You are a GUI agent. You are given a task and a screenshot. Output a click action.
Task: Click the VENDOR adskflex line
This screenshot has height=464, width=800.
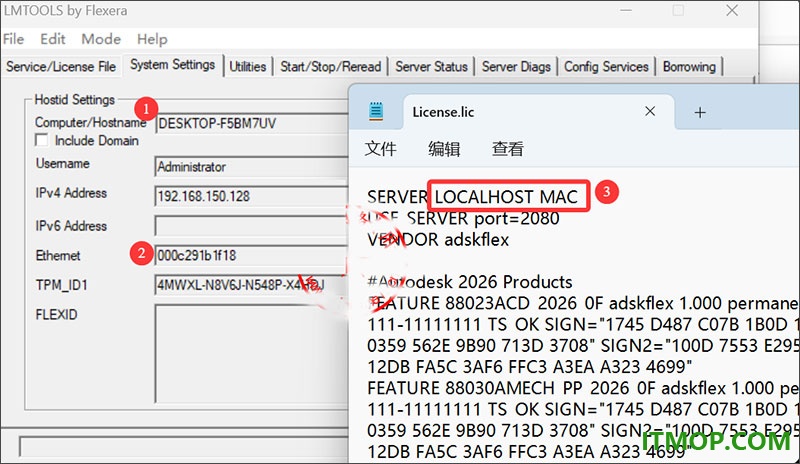point(438,239)
